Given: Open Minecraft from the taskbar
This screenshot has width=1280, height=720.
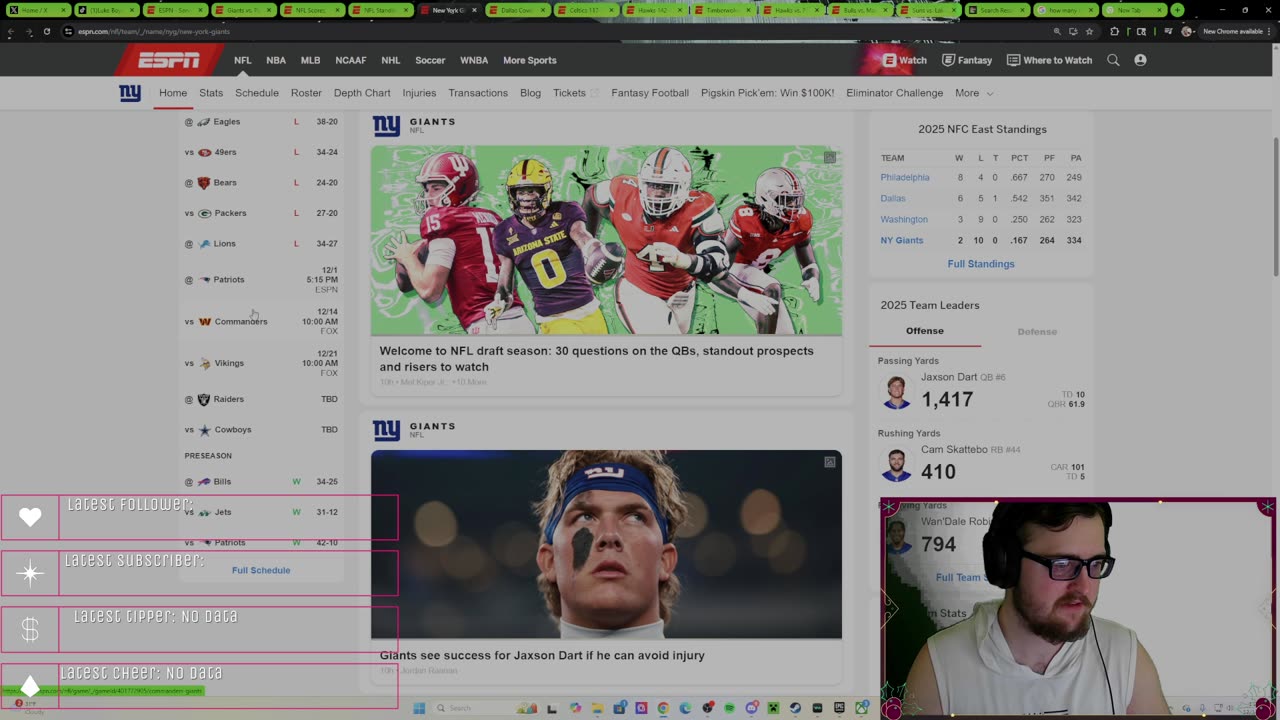Looking at the screenshot, I should pyautogui.click(x=773, y=708).
